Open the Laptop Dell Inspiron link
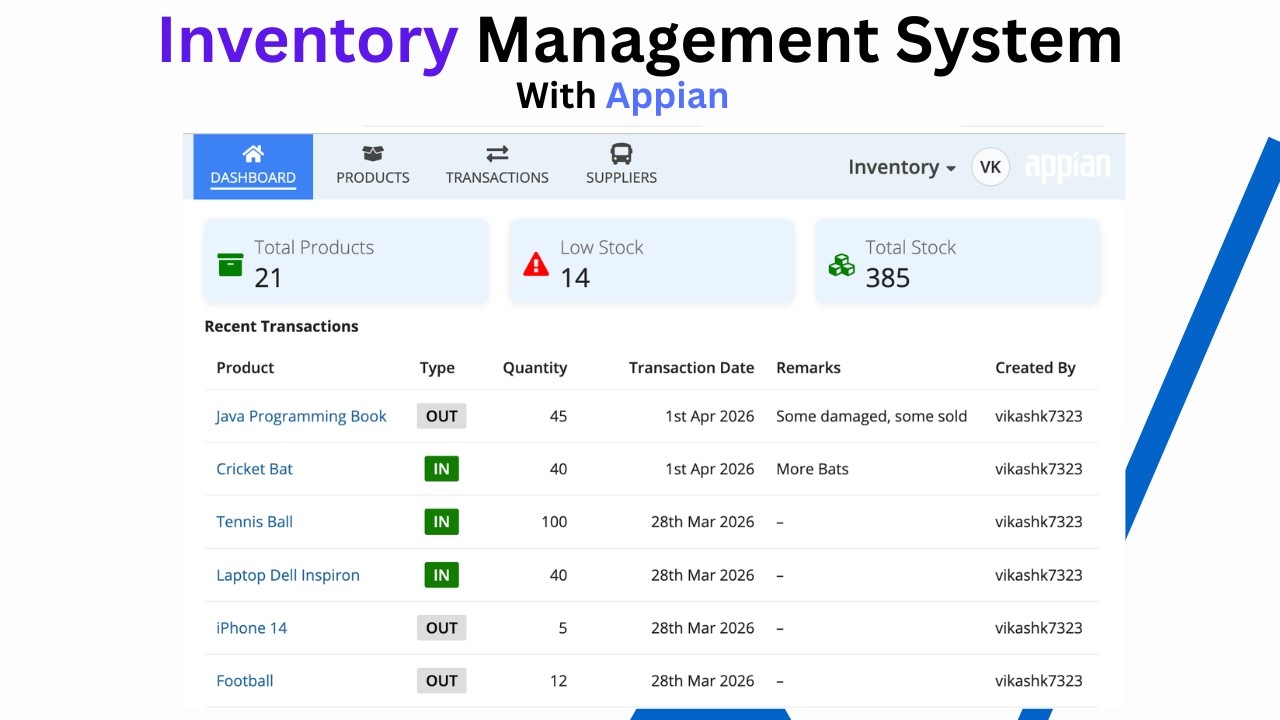This screenshot has width=1280, height=720. [288, 575]
